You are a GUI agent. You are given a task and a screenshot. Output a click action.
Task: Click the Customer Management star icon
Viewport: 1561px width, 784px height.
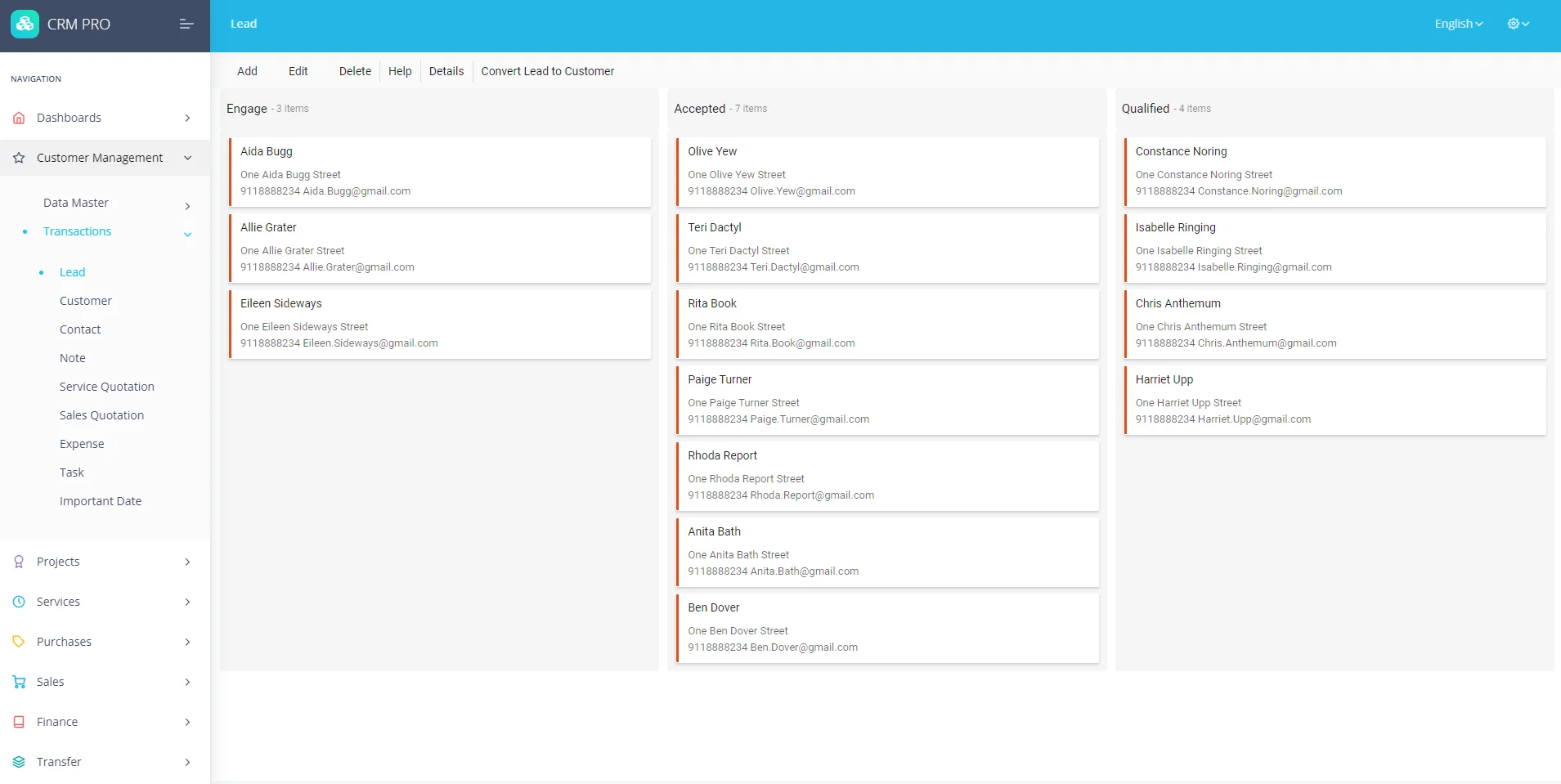coord(18,158)
